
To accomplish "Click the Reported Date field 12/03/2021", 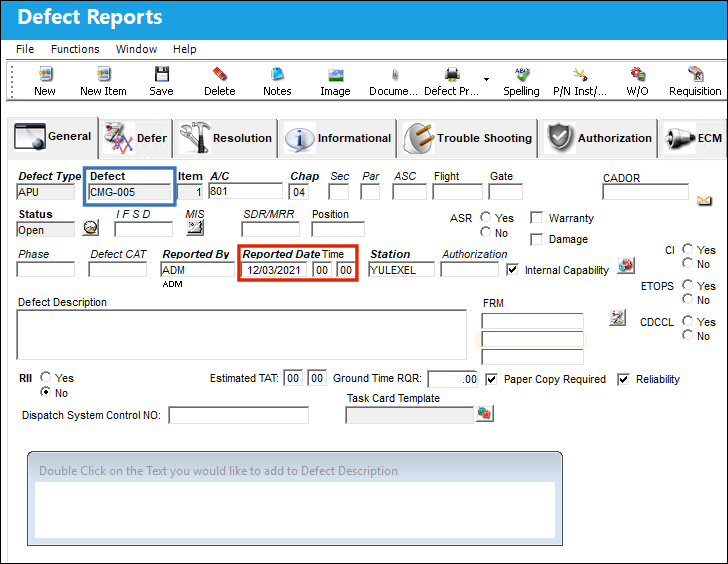I will (273, 270).
